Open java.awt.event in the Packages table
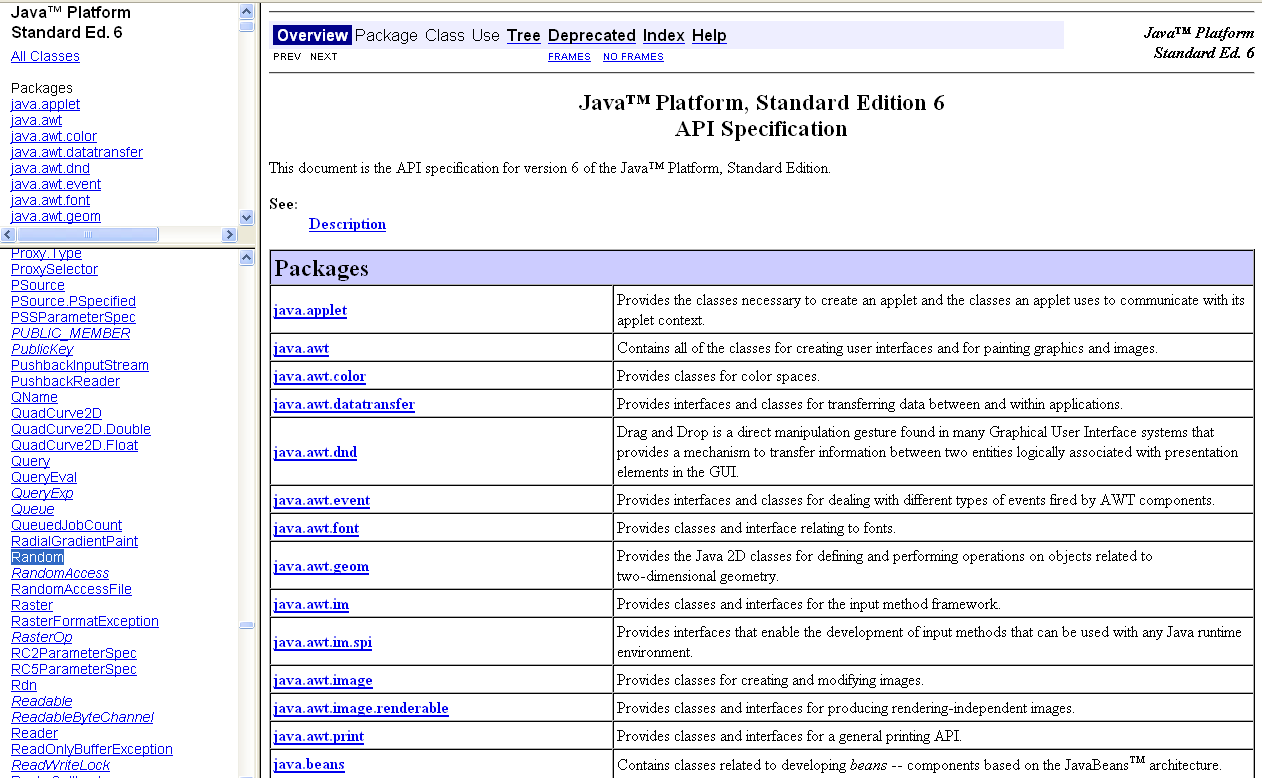This screenshot has width=1262, height=778. click(322, 500)
